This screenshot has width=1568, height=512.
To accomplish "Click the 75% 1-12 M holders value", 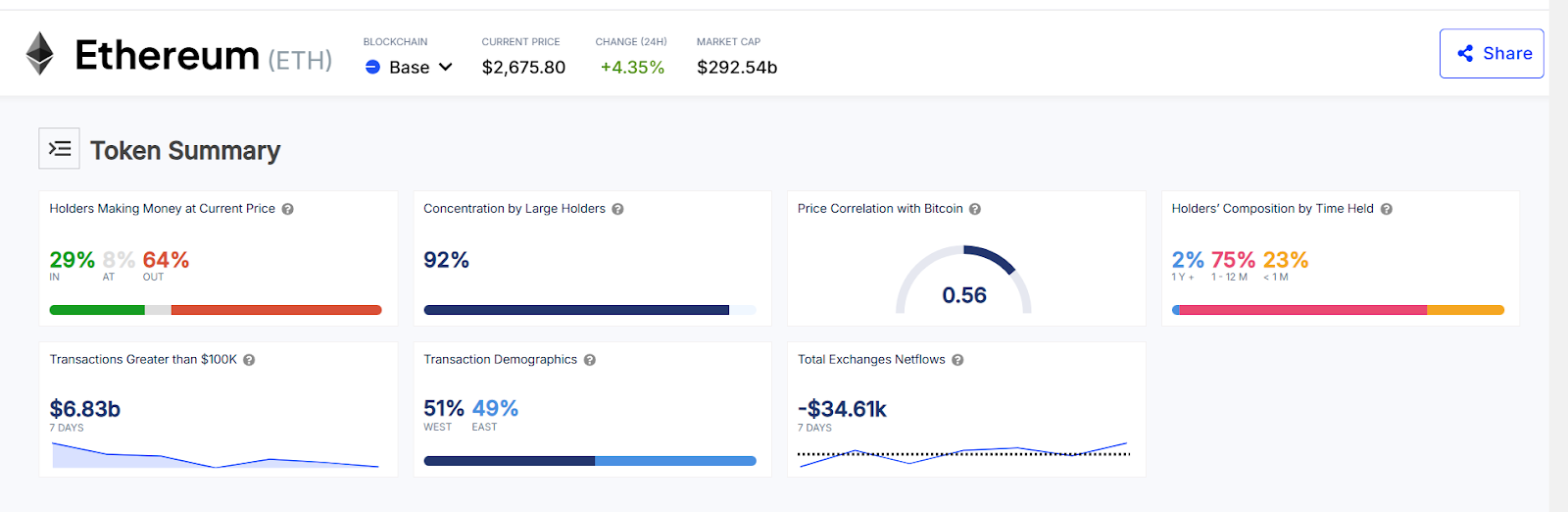I will click(x=1233, y=260).
